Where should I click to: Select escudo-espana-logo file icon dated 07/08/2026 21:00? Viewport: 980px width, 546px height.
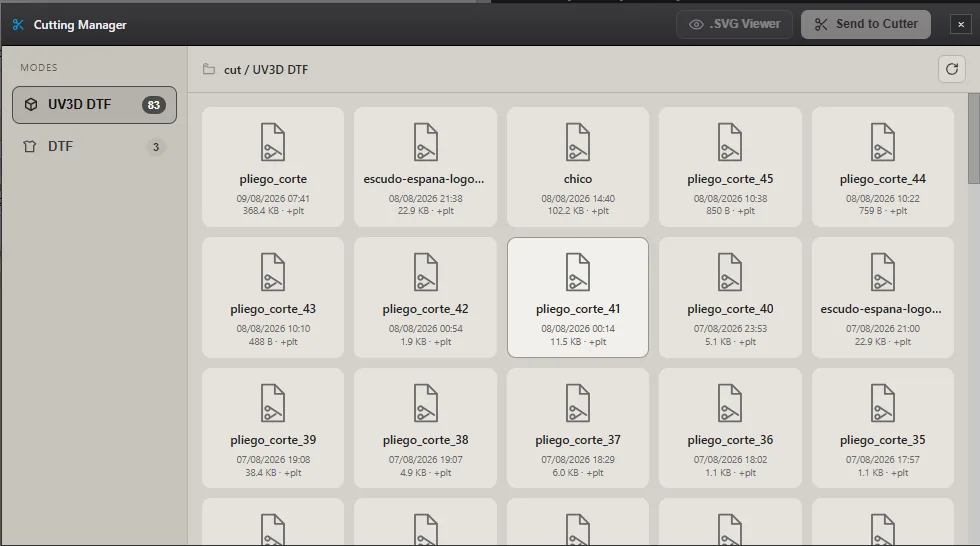pyautogui.click(x=882, y=272)
